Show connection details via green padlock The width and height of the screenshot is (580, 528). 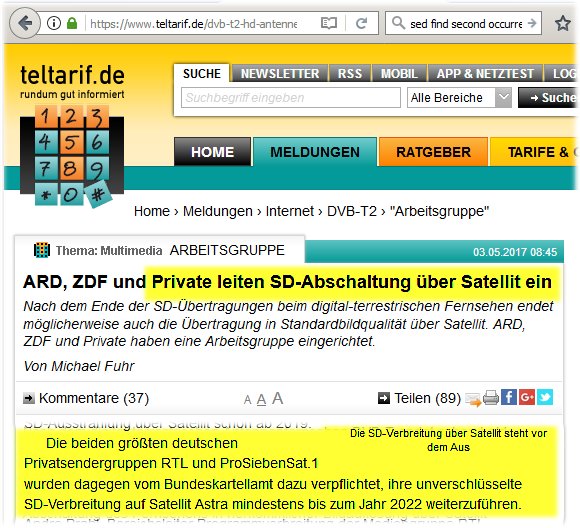(72, 24)
